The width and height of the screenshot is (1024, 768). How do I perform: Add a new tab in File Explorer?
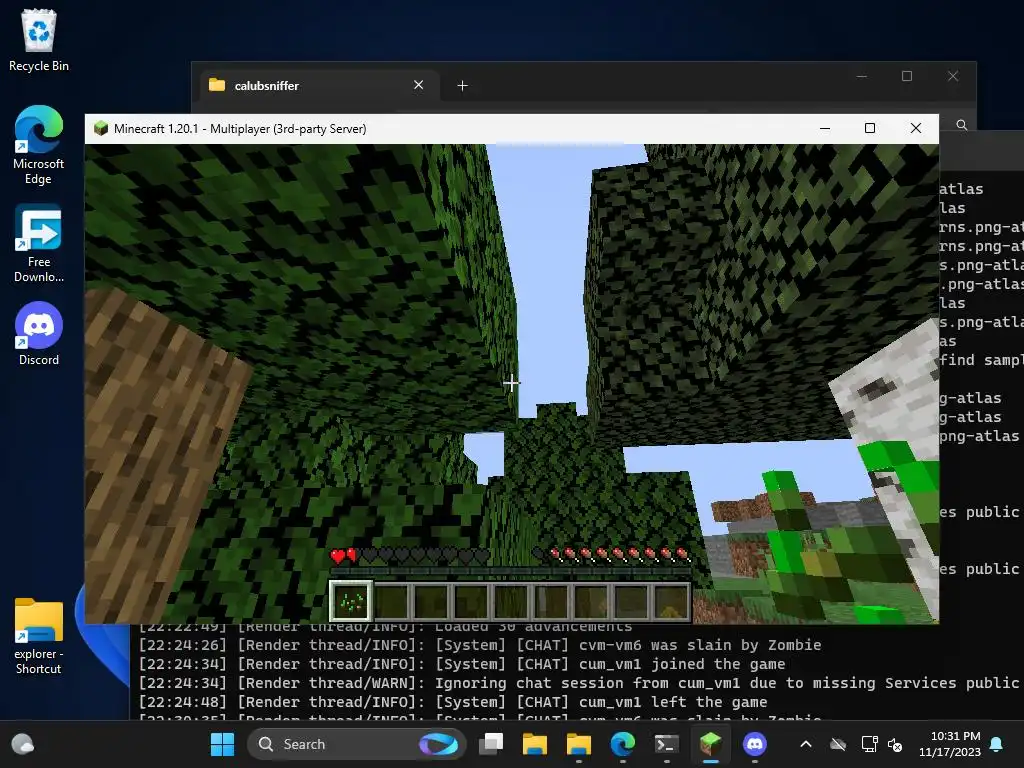462,86
